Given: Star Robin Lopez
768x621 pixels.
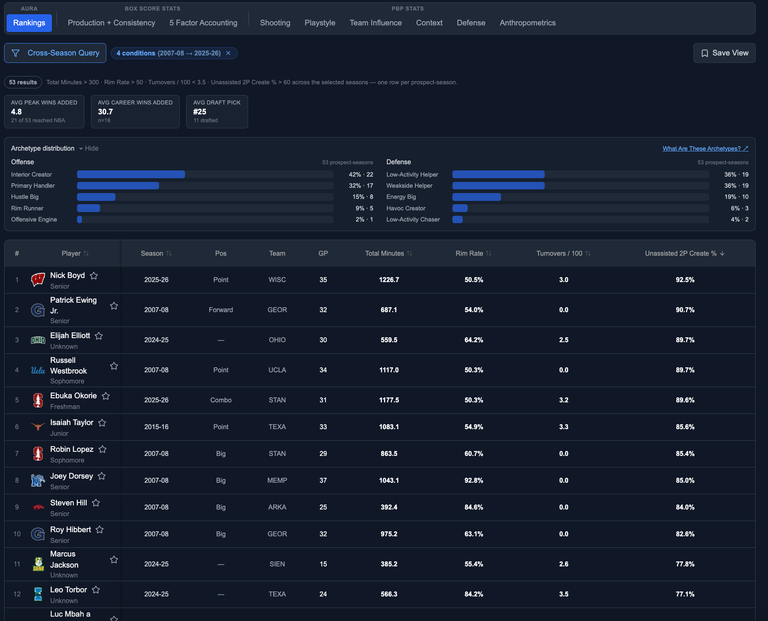Looking at the screenshot, I should 102,449.
